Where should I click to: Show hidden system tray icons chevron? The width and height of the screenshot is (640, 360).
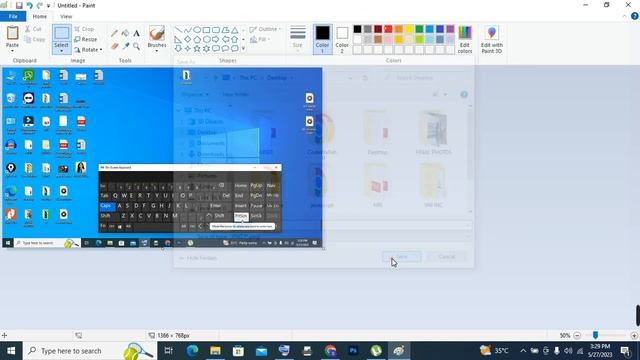tap(523, 351)
